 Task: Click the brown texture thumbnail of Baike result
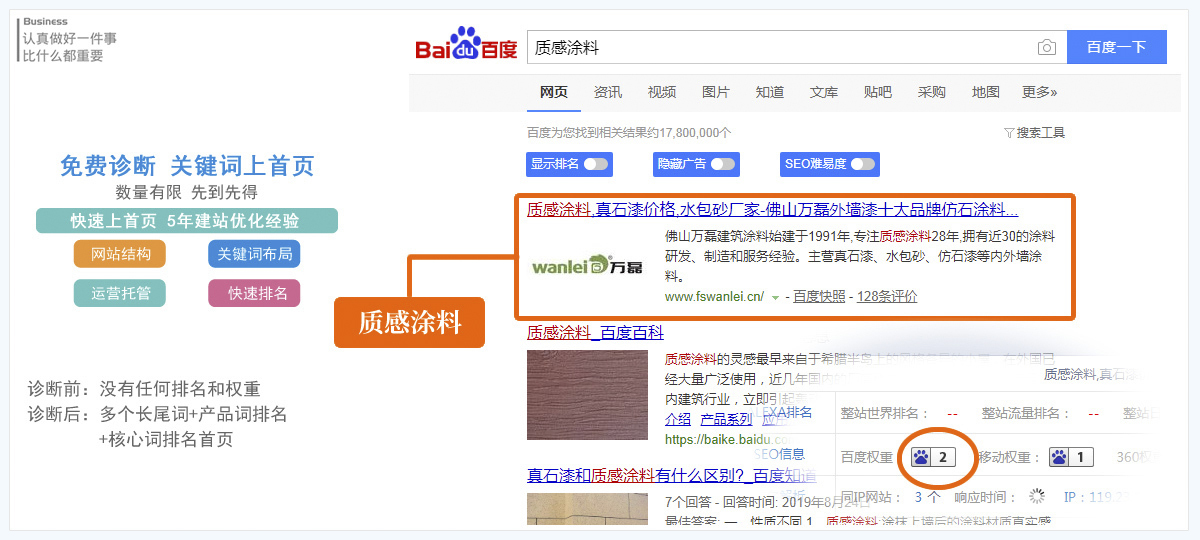pyautogui.click(x=588, y=395)
